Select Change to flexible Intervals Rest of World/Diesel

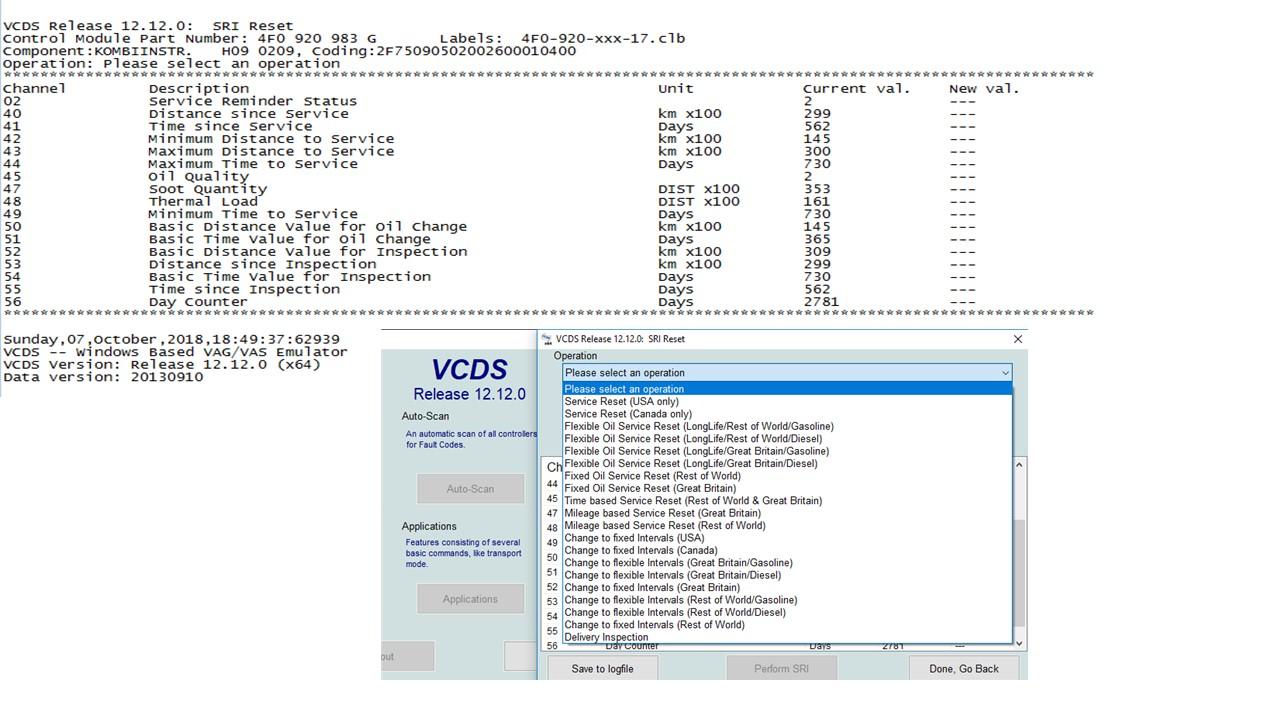pos(787,612)
